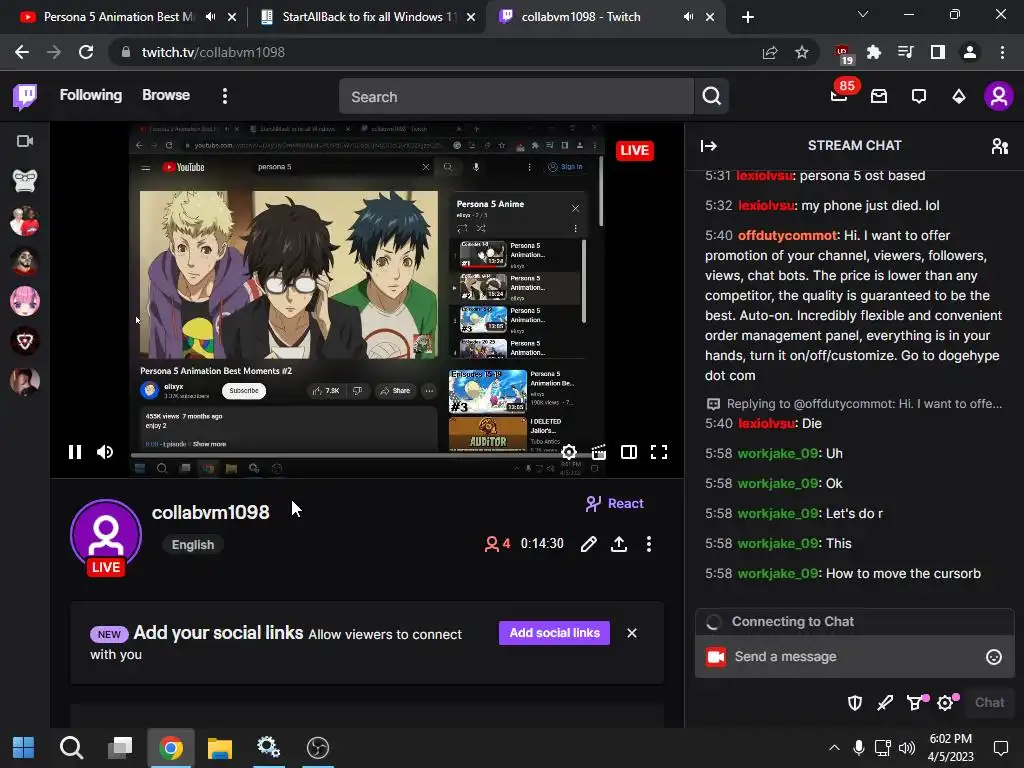The image size is (1024, 768).
Task: Click the Twitch search input field
Action: pos(516,97)
